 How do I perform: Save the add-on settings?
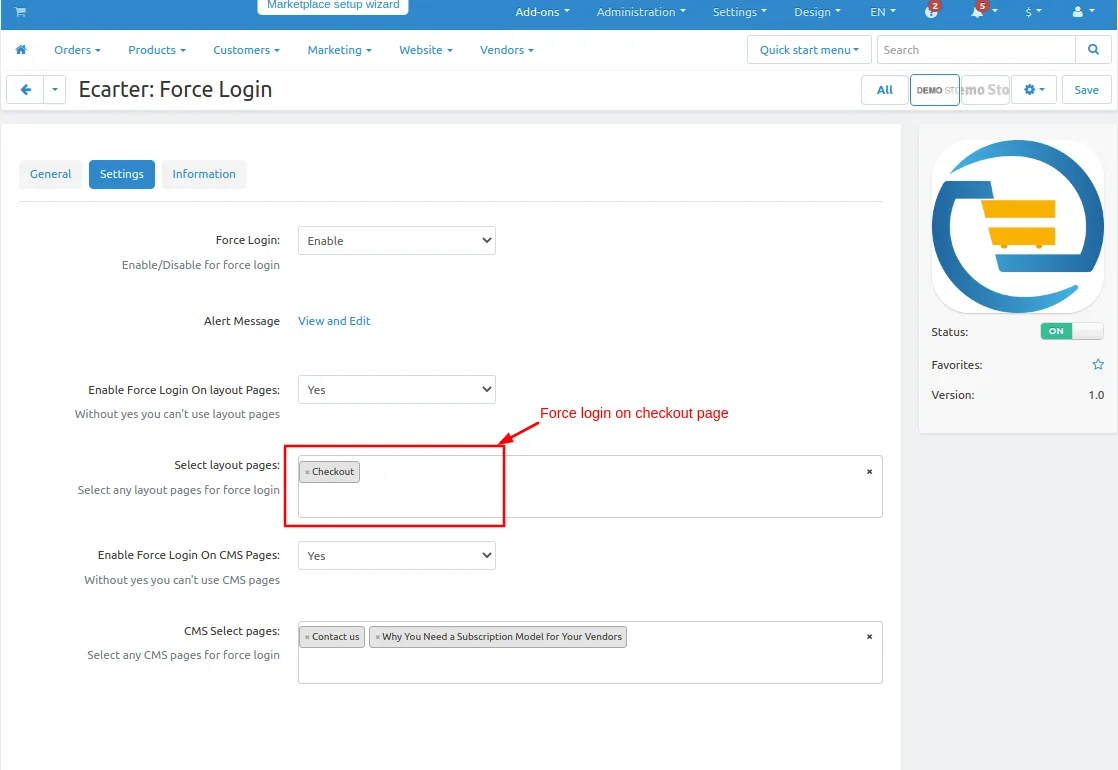tap(1086, 90)
